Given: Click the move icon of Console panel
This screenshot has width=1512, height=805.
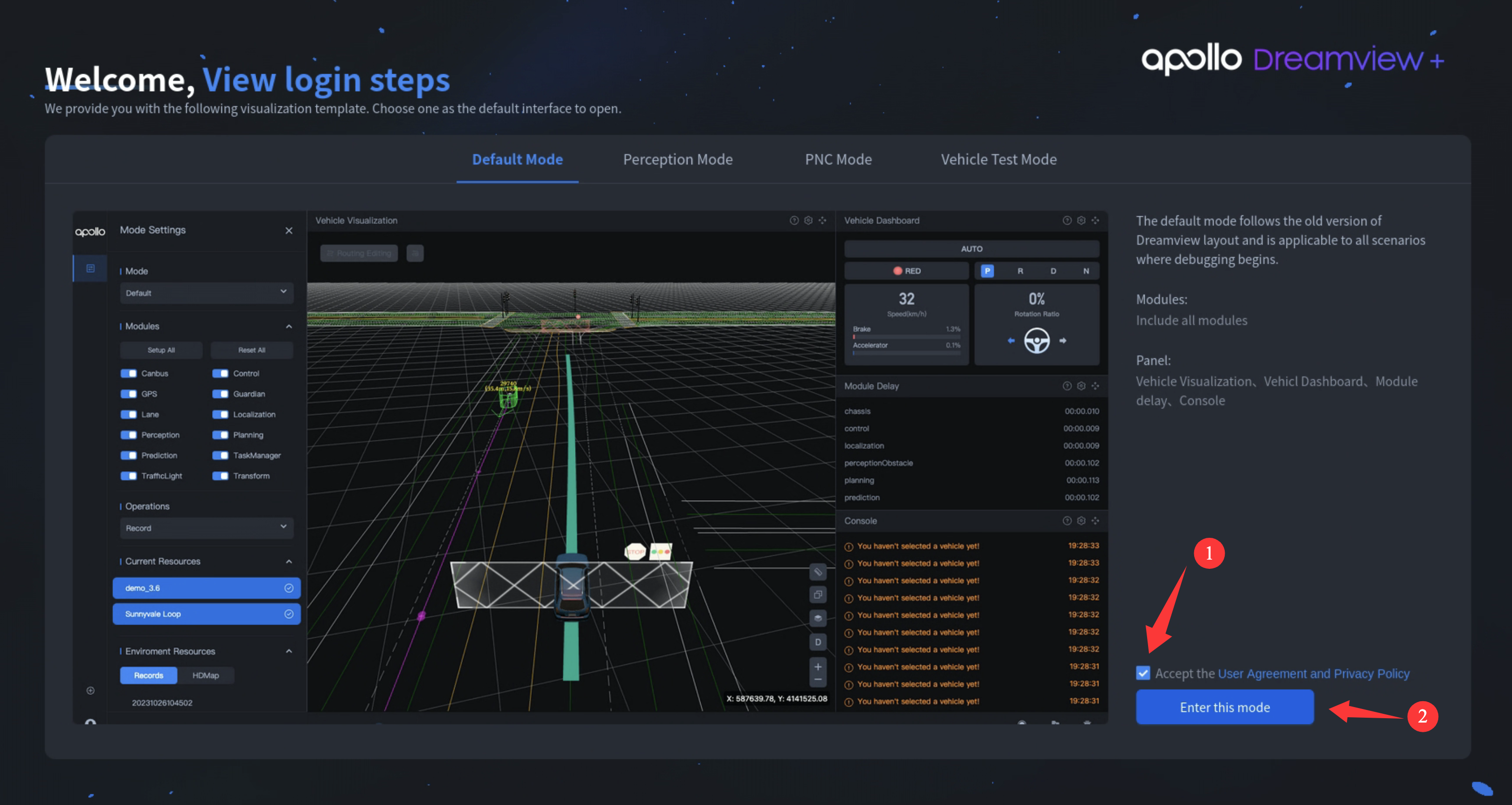Looking at the screenshot, I should point(1095,521).
